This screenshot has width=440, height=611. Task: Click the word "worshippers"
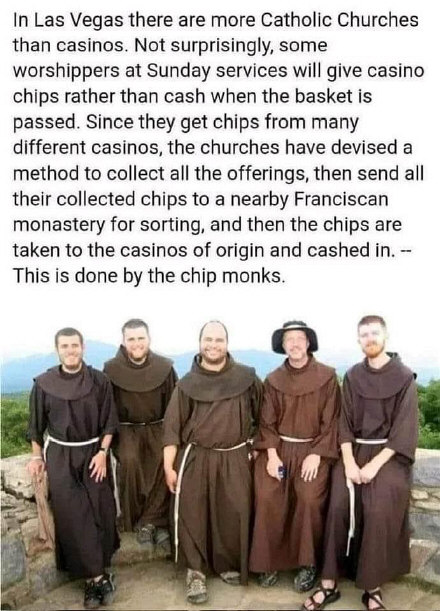(x=67, y=72)
